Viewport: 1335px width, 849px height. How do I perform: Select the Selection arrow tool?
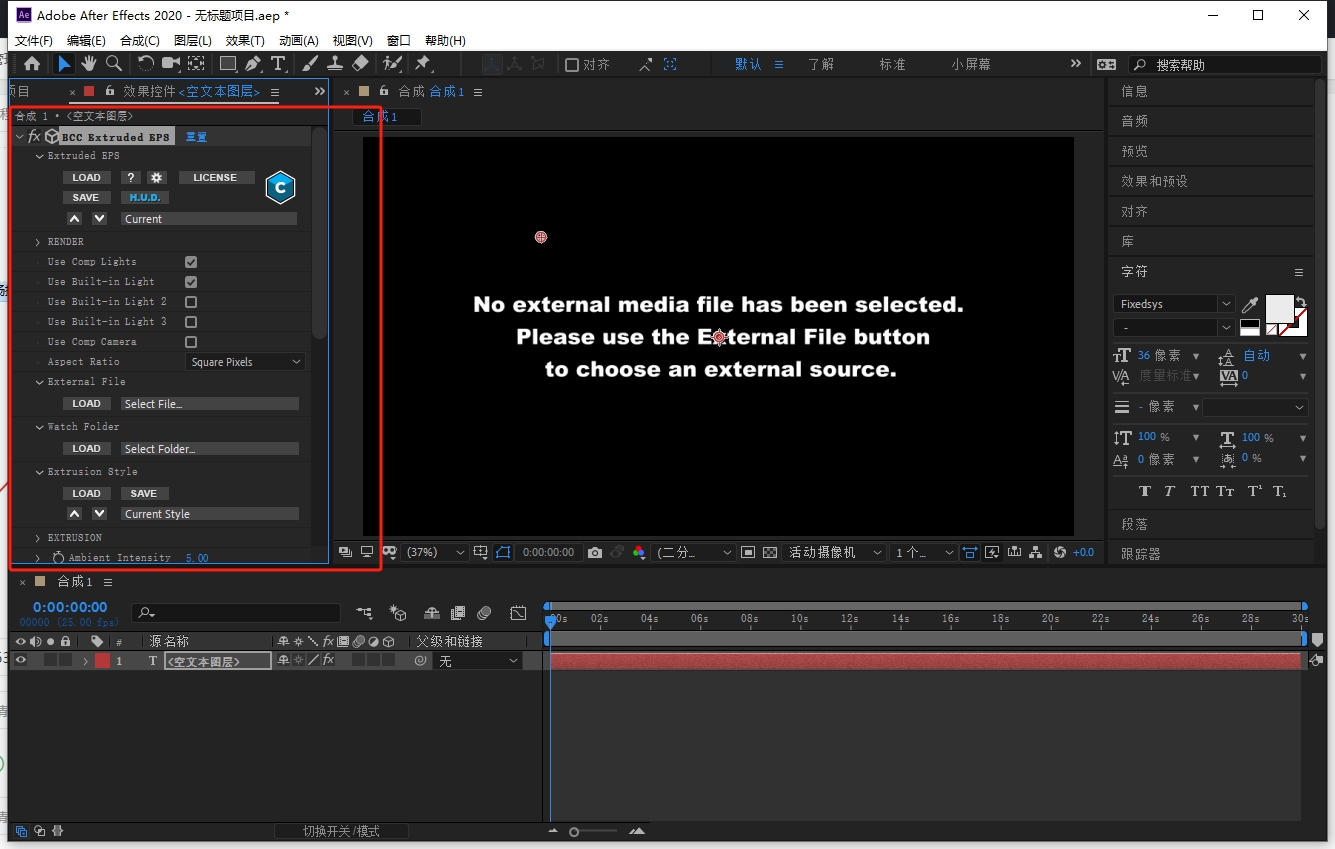click(64, 63)
